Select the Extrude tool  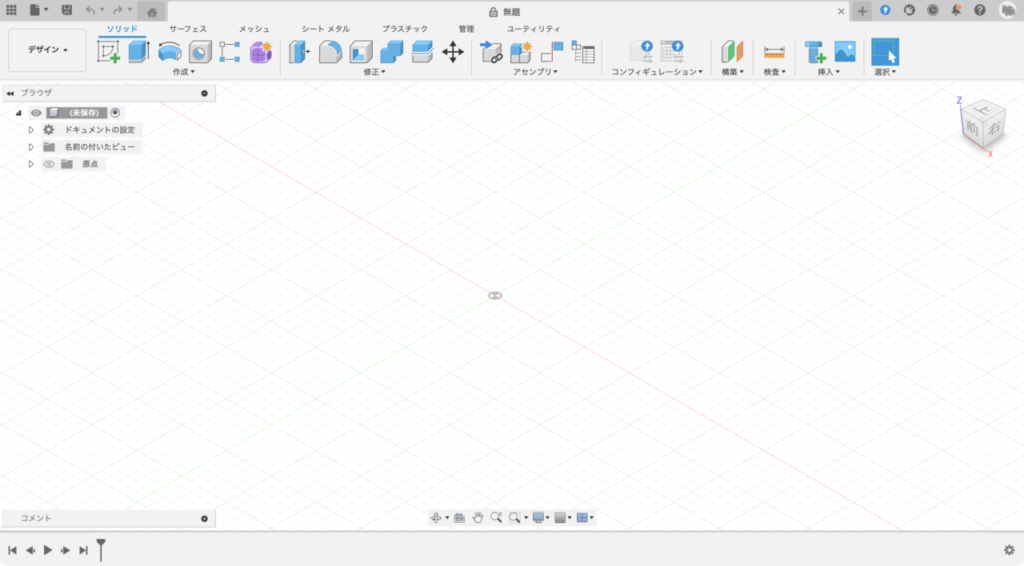[138, 52]
